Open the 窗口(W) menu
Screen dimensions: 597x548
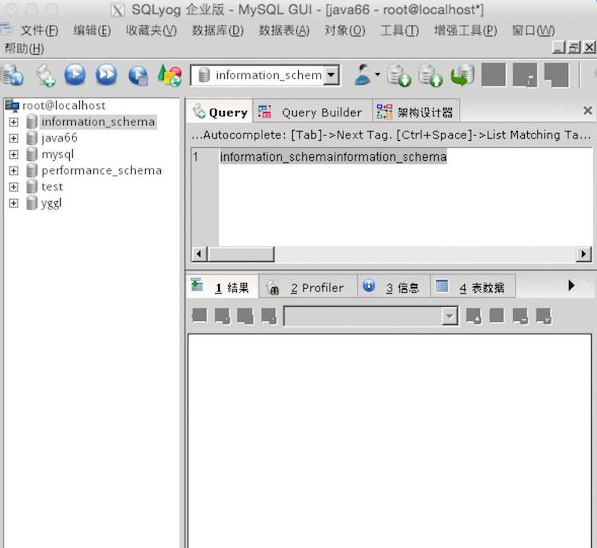point(533,30)
